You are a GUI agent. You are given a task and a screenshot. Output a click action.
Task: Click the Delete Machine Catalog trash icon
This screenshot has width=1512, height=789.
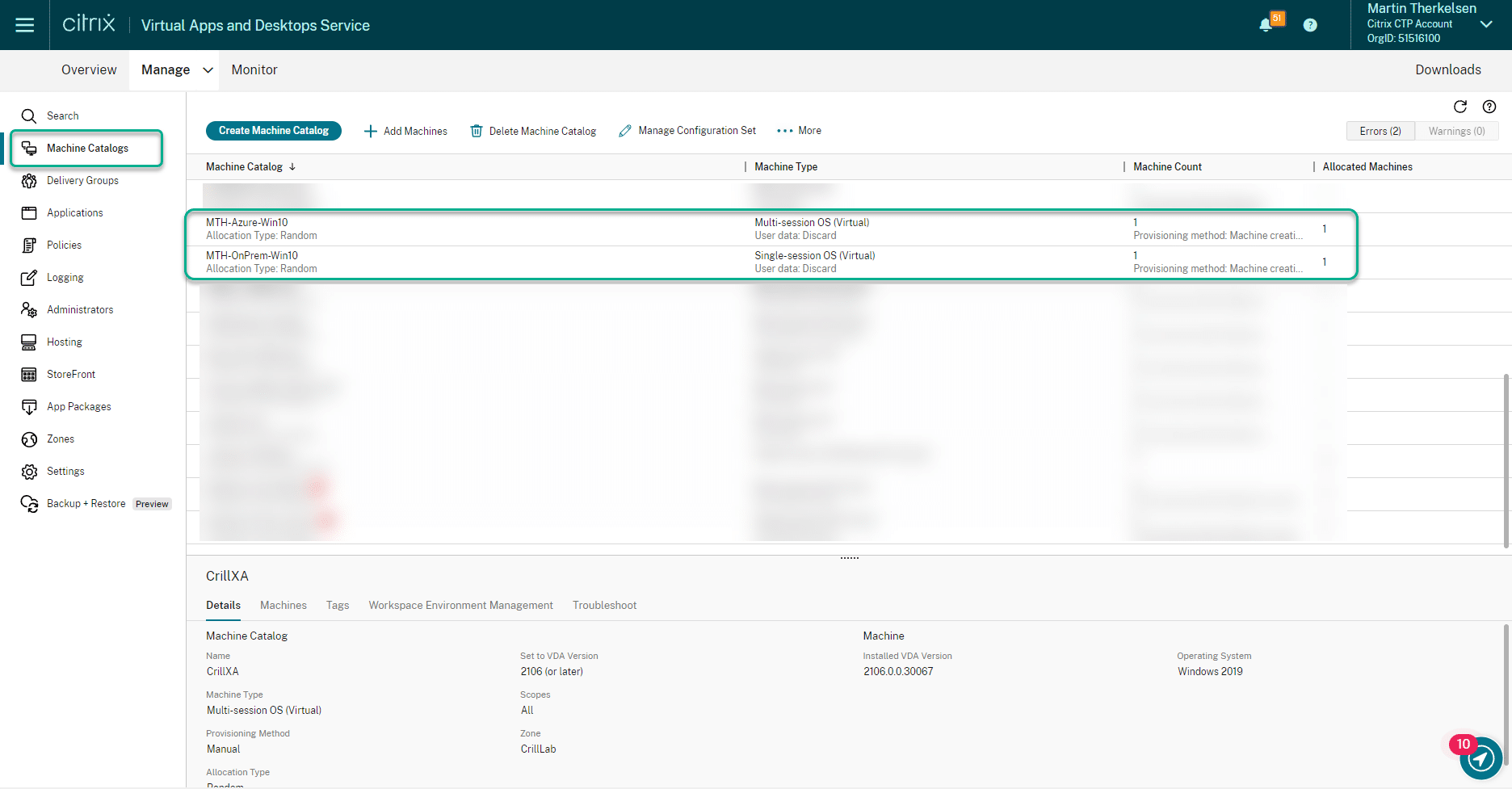pyautogui.click(x=477, y=131)
